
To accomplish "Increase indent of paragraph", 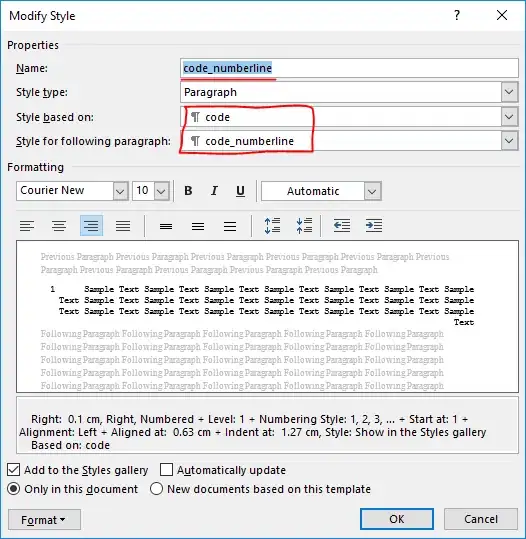I will (x=374, y=226).
